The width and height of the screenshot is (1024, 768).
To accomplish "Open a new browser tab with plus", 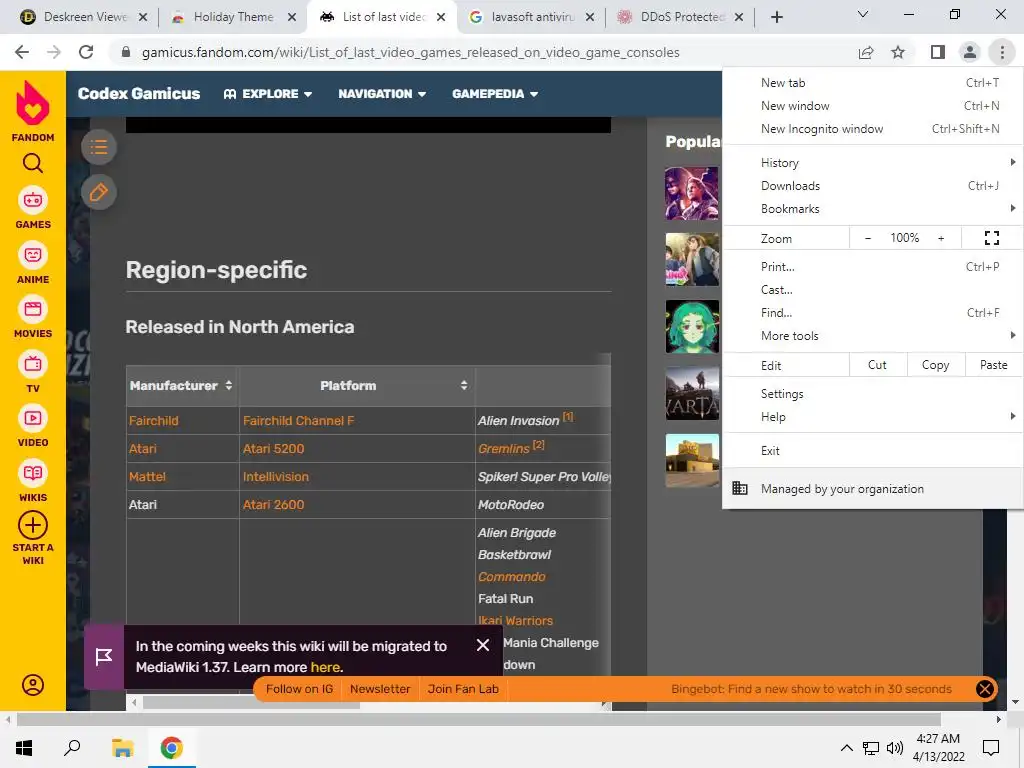I will point(776,17).
